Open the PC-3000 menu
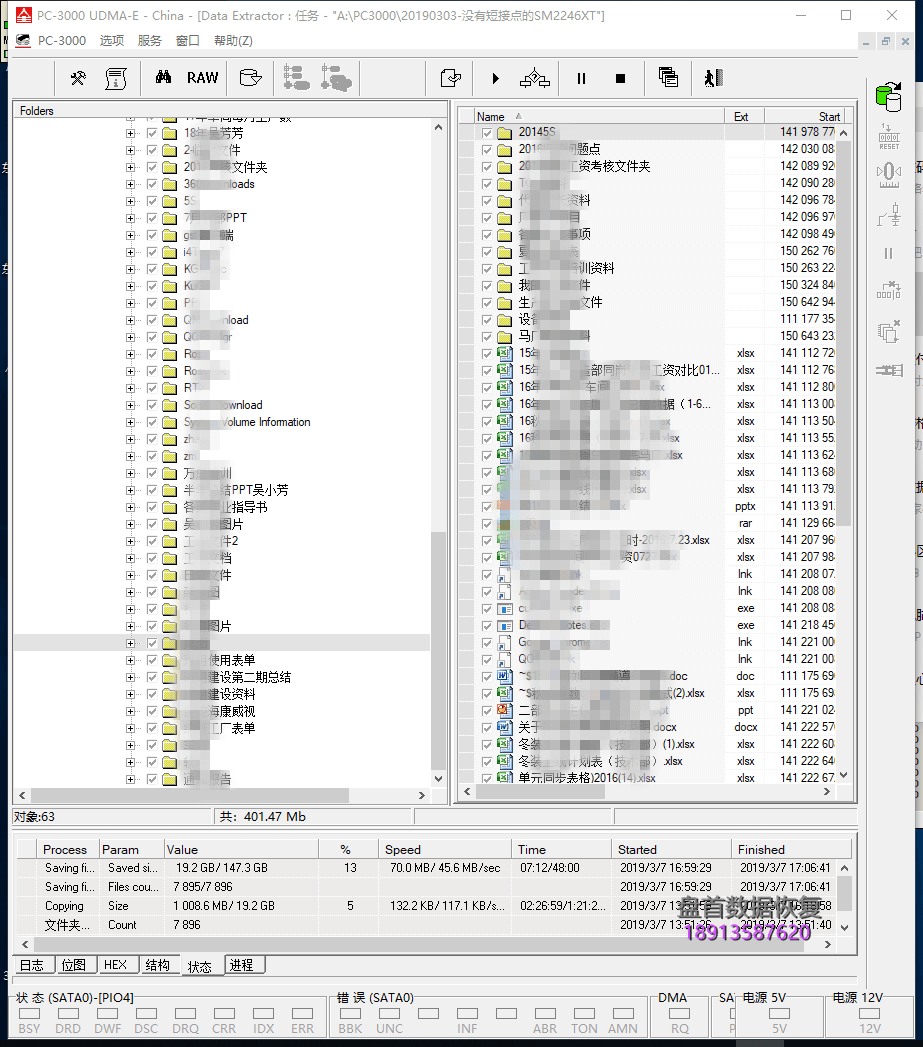 [62, 41]
